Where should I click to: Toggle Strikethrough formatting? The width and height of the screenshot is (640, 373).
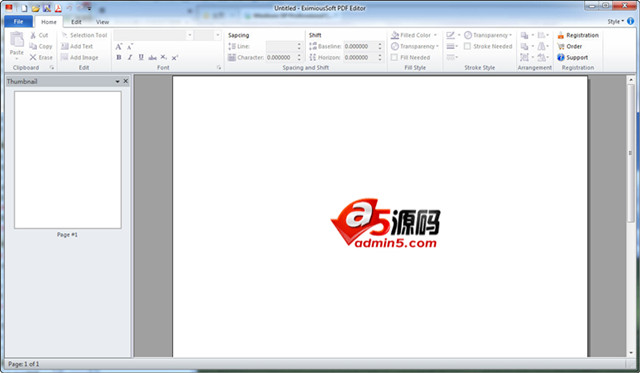(x=152, y=58)
